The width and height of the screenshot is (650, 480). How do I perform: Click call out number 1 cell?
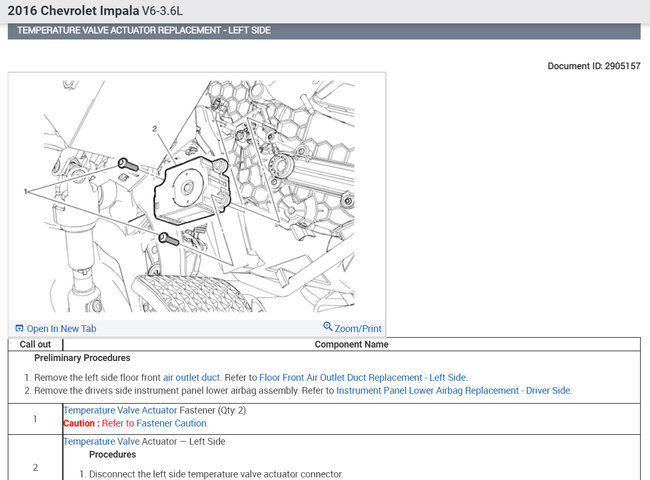35,419
